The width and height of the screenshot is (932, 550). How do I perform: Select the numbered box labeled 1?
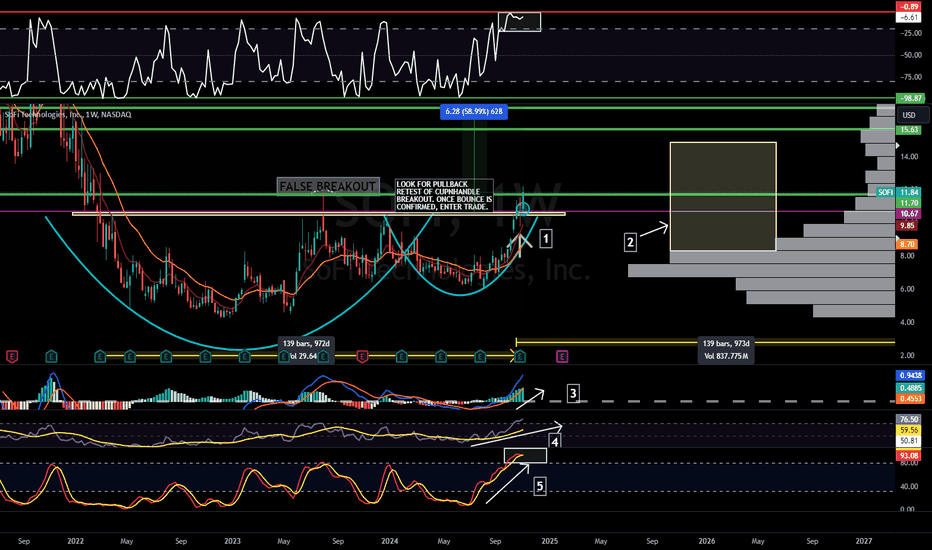pyautogui.click(x=546, y=238)
